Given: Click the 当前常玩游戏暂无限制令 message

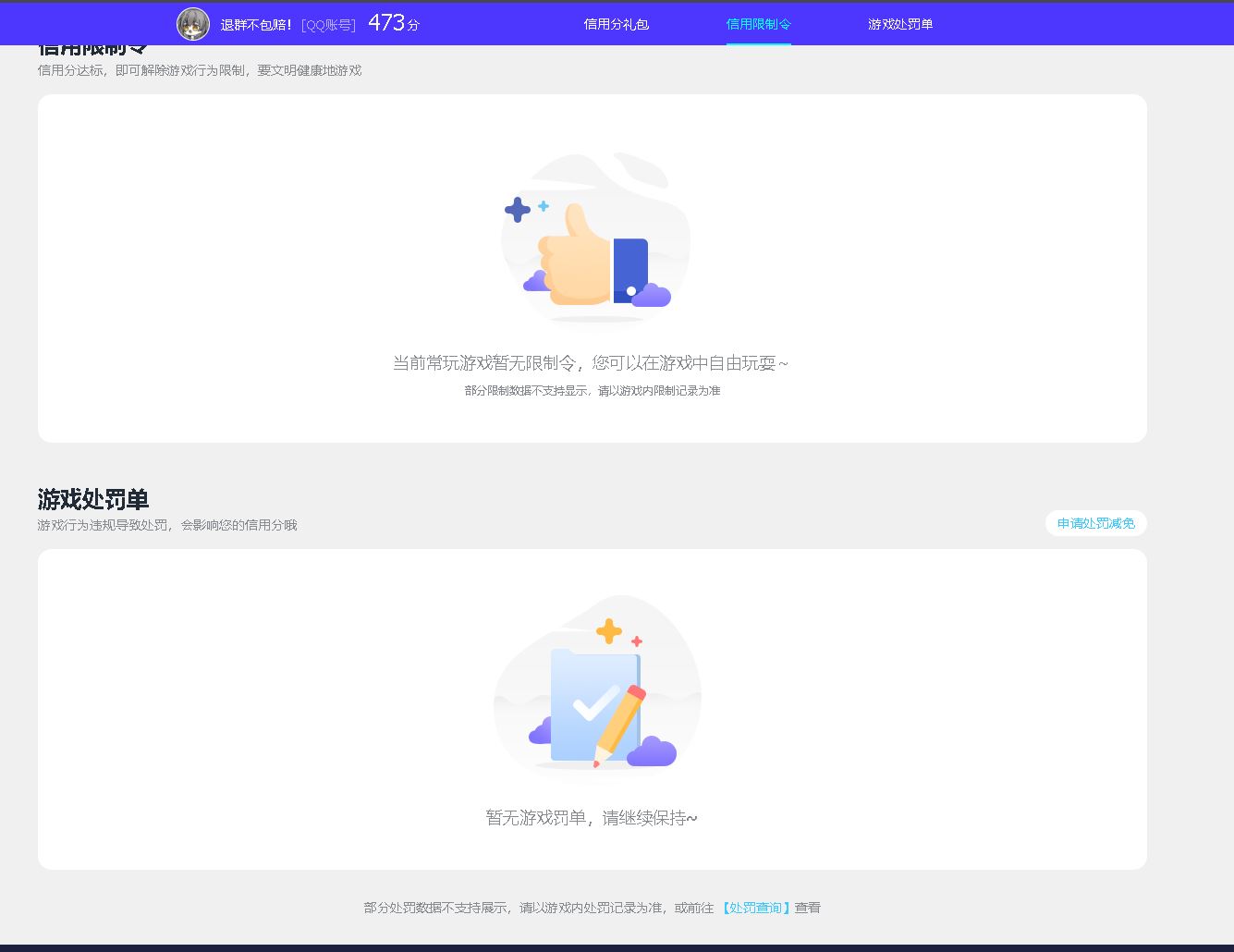Looking at the screenshot, I should [x=591, y=363].
